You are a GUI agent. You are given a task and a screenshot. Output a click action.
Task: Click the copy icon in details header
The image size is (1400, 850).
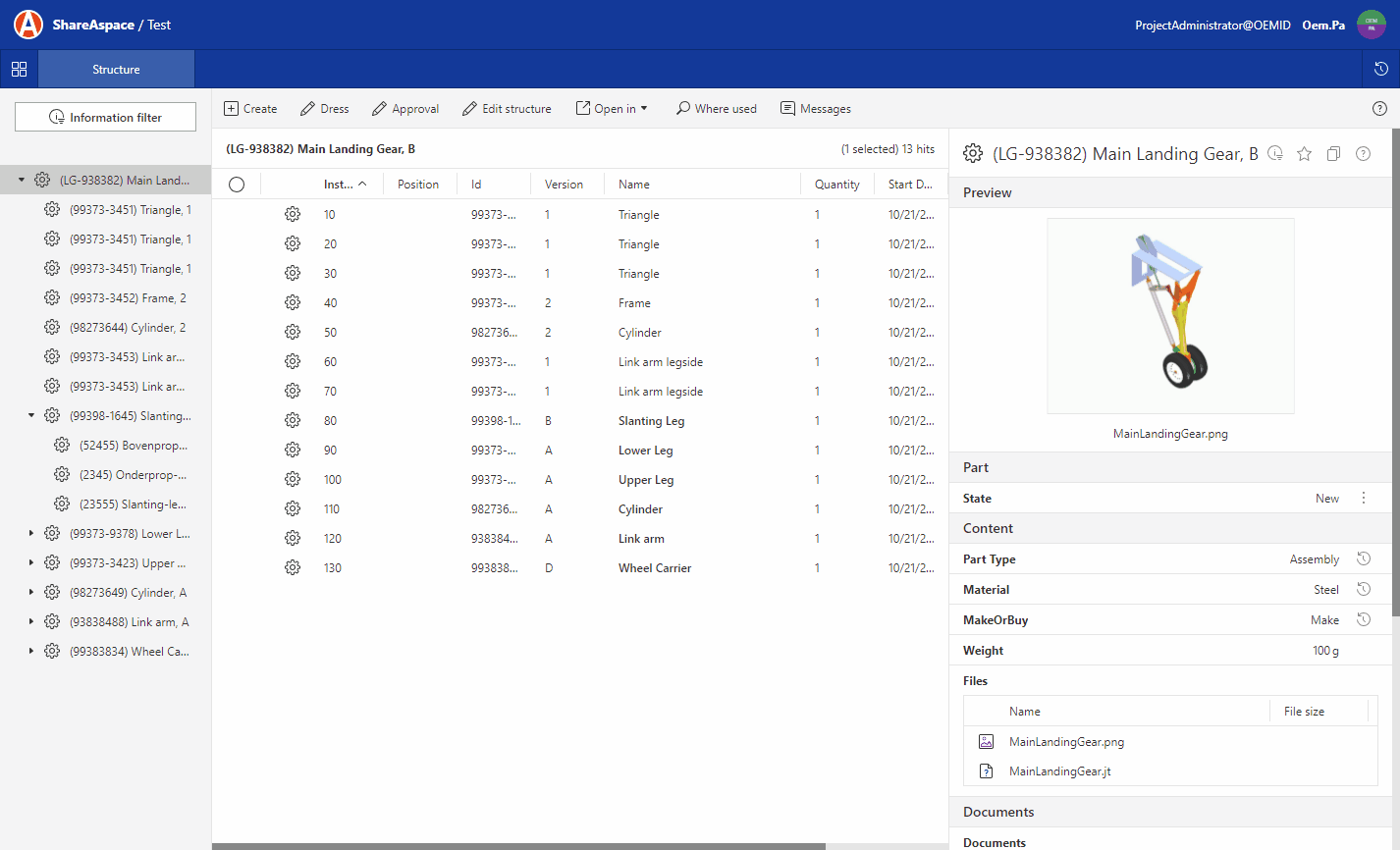click(1333, 154)
